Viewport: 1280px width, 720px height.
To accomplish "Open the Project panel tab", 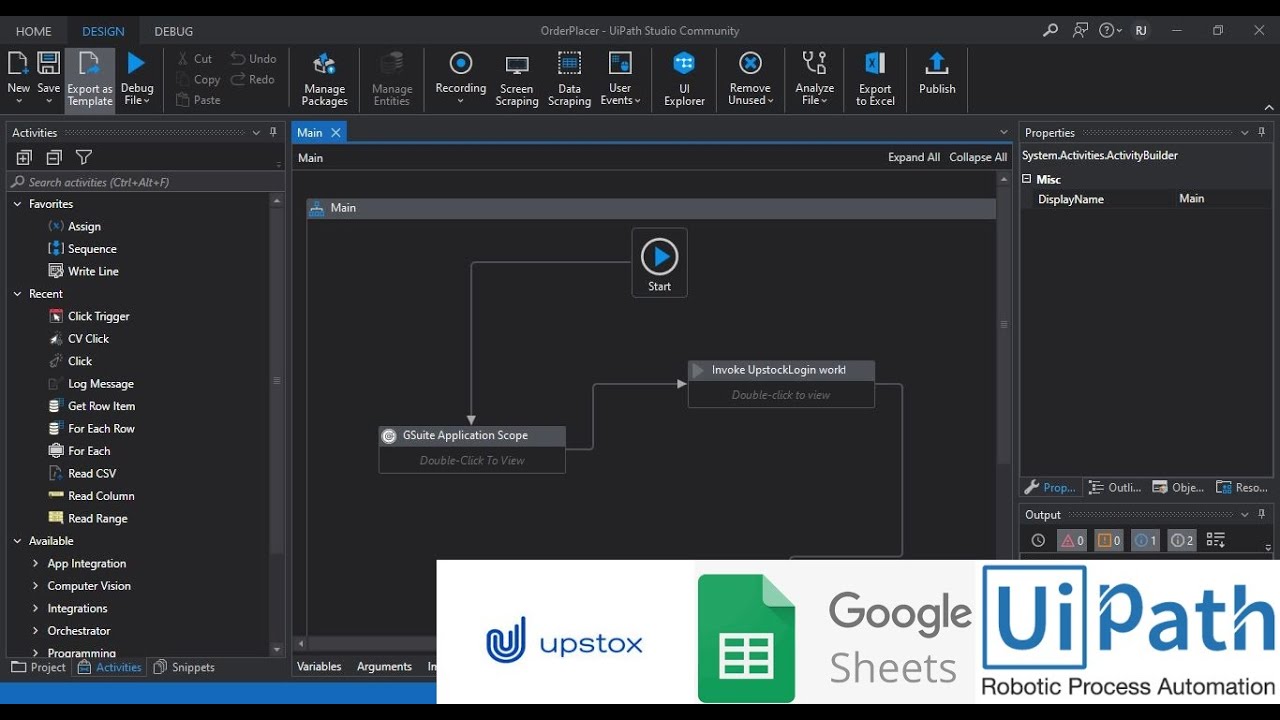I will pos(38,667).
